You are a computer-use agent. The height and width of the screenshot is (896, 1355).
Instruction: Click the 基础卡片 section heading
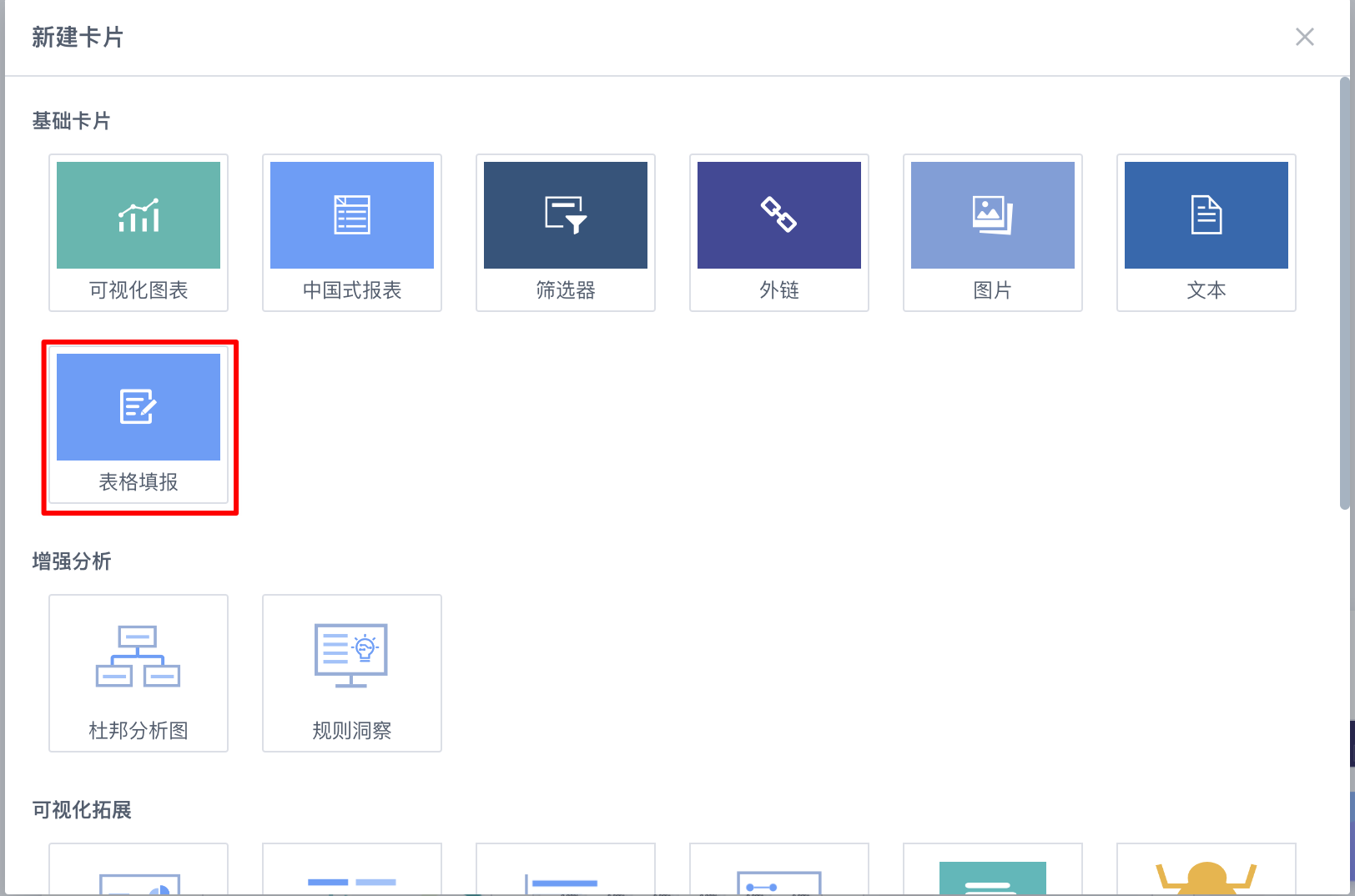71,122
